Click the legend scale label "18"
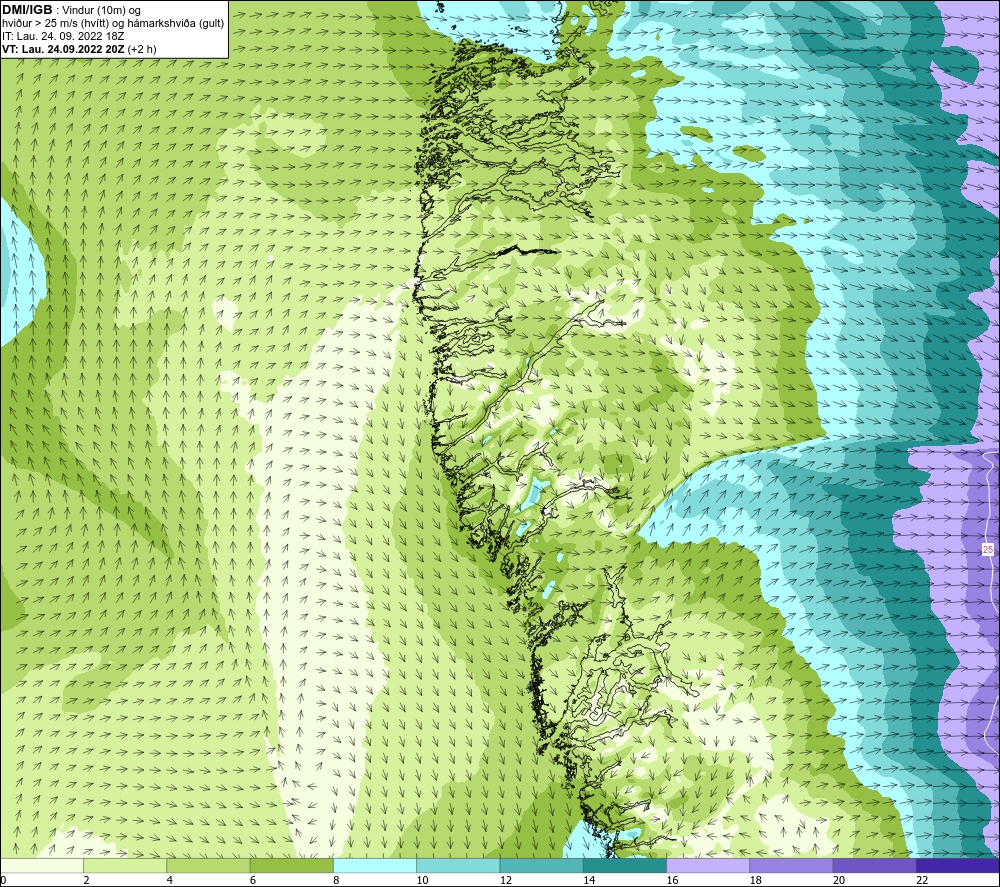Image resolution: width=1000 pixels, height=887 pixels. tap(756, 880)
